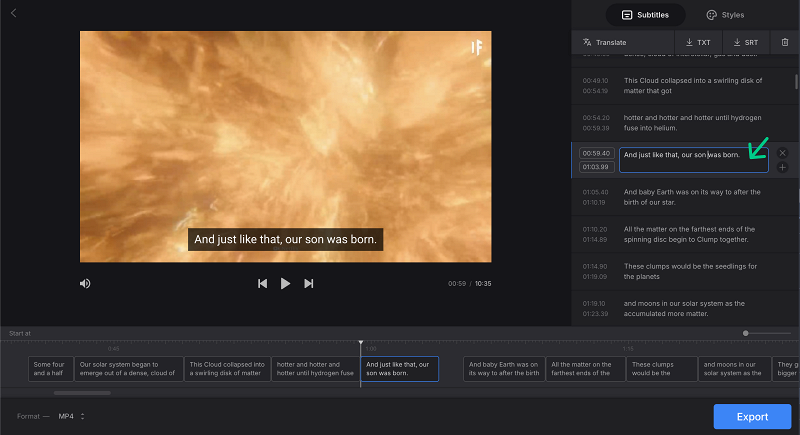Select the 'hotter and hotter and' timeline clip
800x435 pixels.
click(315, 369)
